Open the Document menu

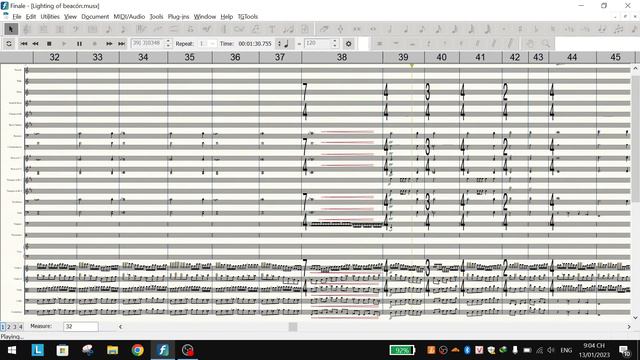coord(95,17)
